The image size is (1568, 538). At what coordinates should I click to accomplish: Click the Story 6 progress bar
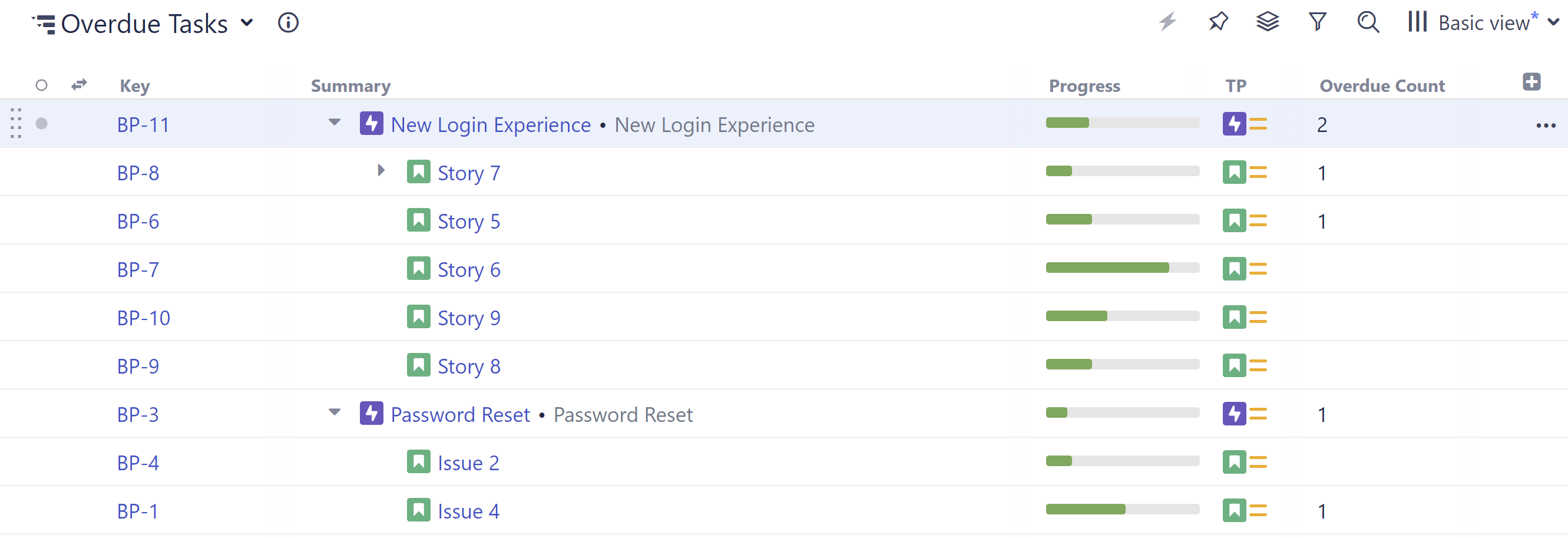[1122, 268]
